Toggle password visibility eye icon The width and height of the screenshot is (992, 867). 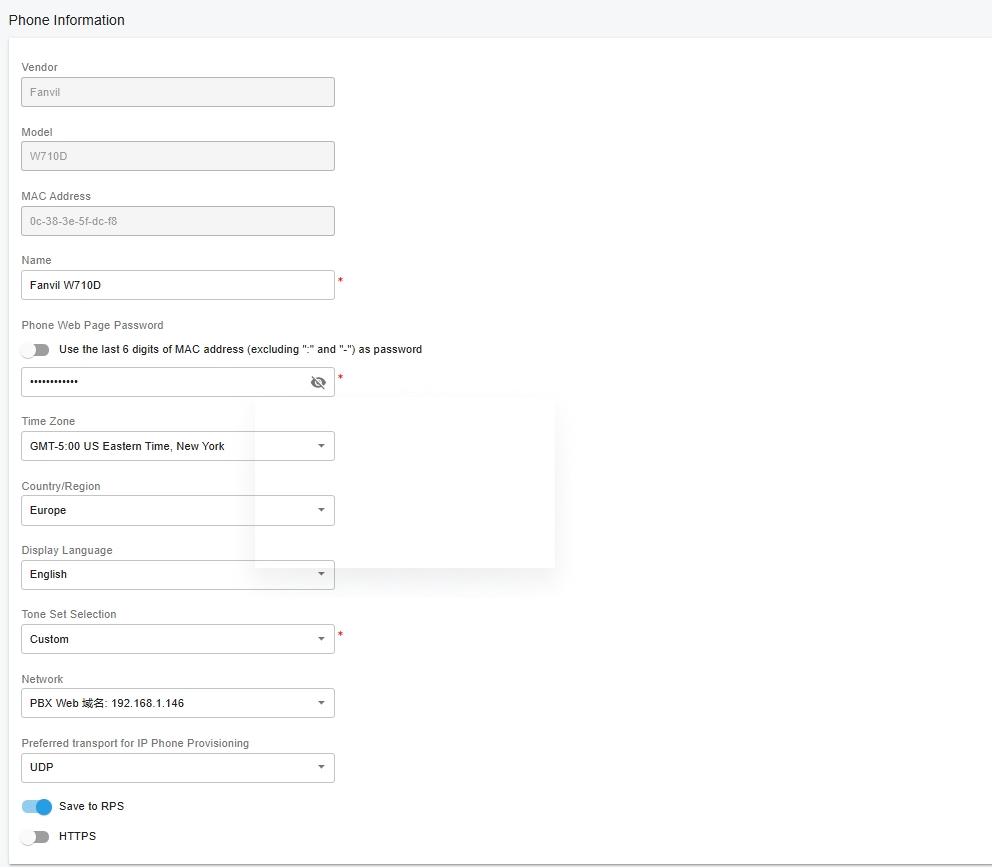[318, 382]
